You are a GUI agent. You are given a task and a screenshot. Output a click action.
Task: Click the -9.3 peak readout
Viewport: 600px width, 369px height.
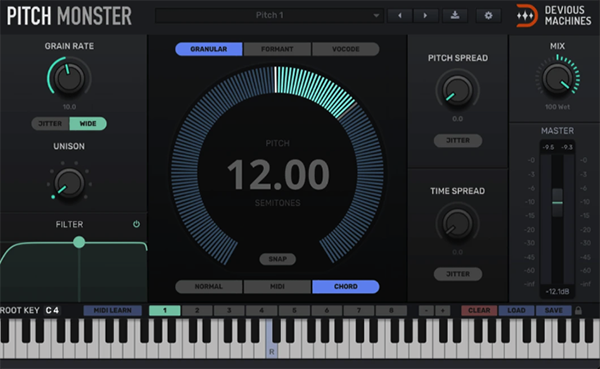tap(567, 147)
